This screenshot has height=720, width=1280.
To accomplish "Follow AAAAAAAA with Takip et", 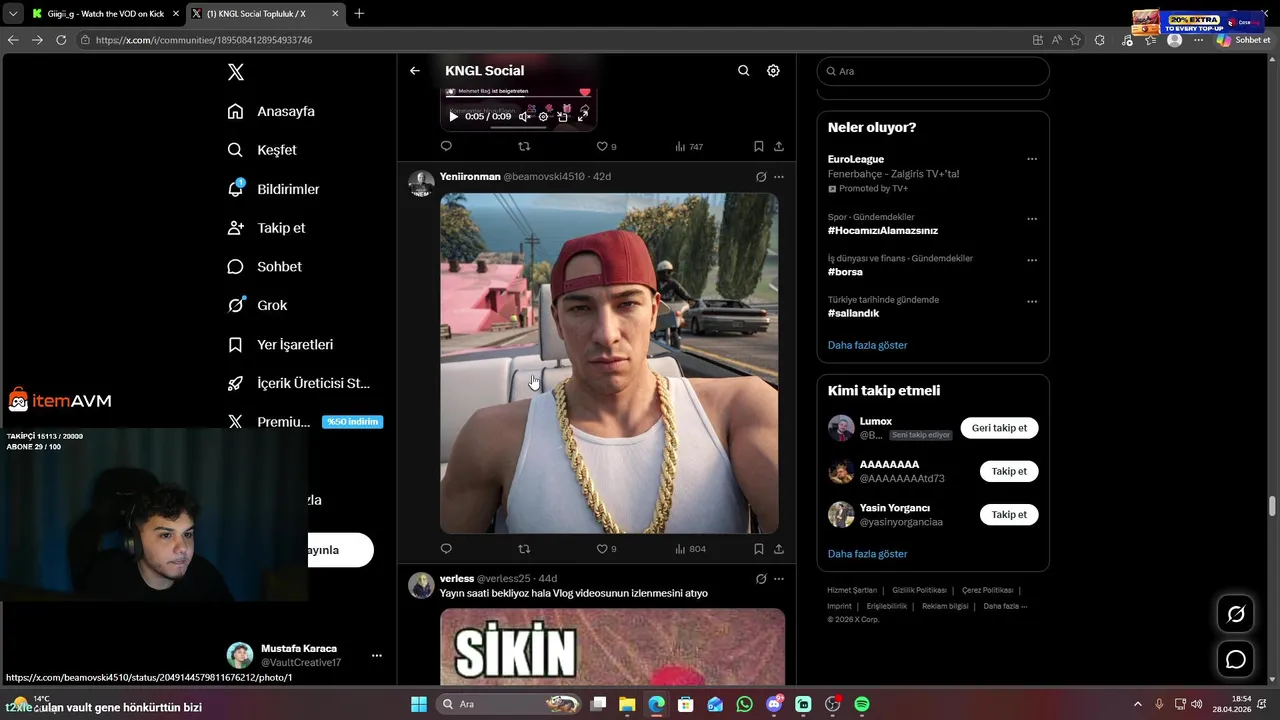I will pyautogui.click(x=1009, y=471).
